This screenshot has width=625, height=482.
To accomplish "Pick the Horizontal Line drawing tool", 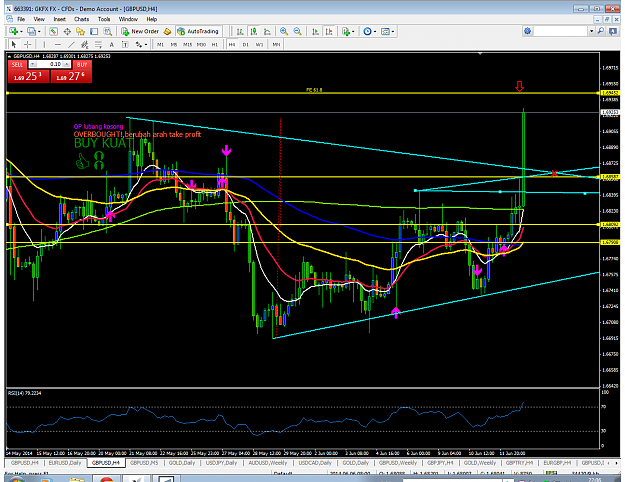I will tap(58, 44).
